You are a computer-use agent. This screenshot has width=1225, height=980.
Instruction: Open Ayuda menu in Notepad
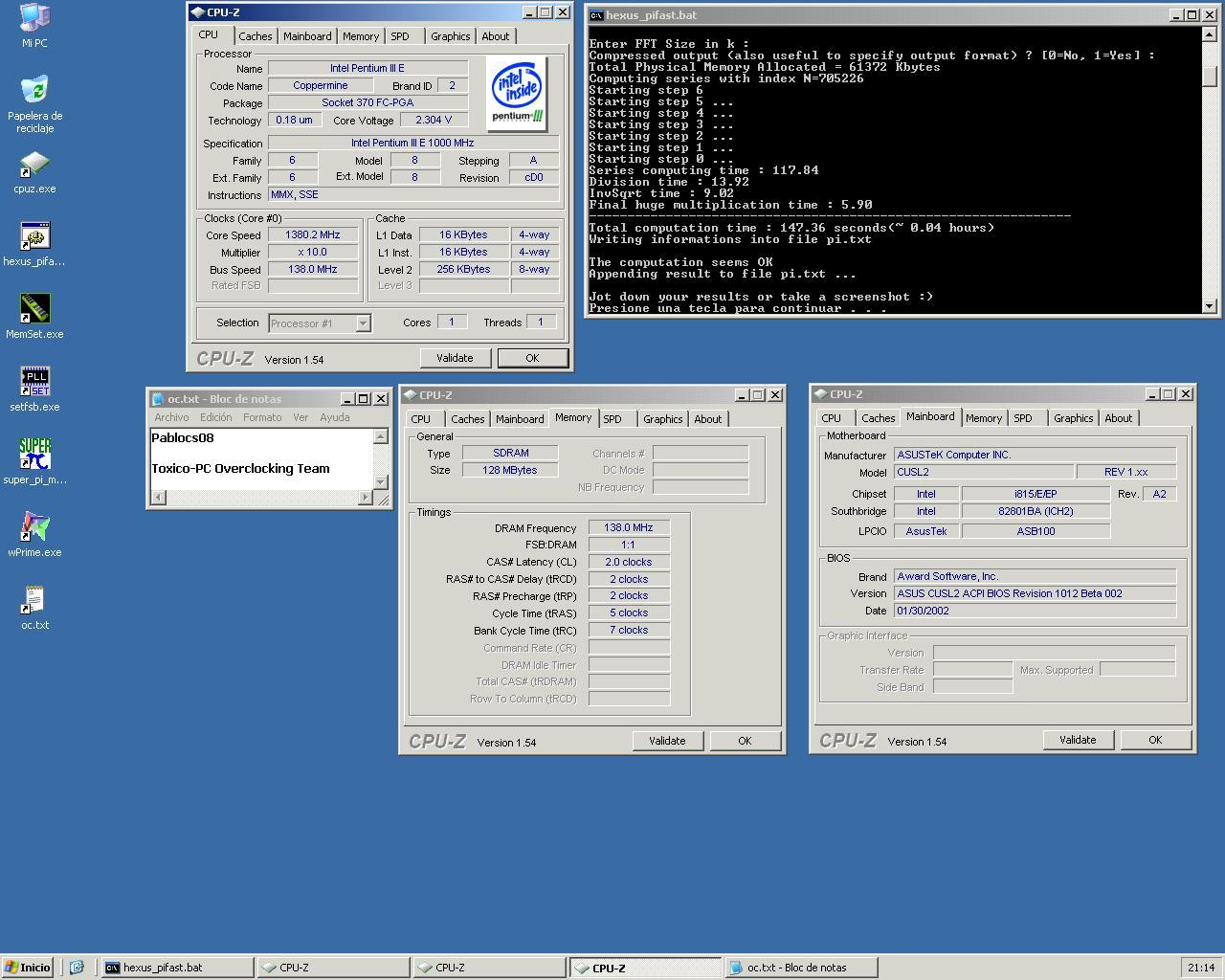click(x=334, y=417)
